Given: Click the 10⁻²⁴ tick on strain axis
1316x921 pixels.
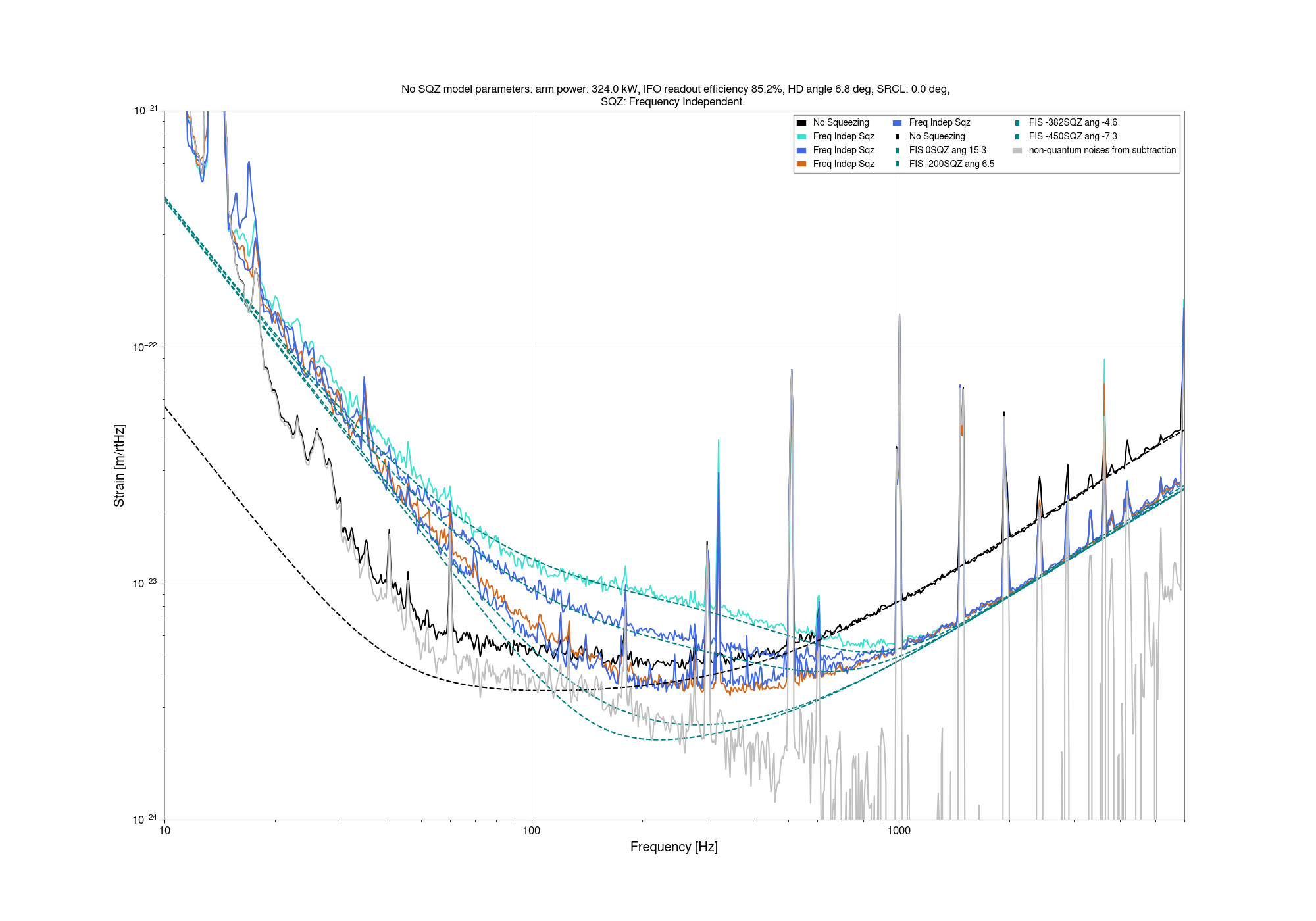Looking at the screenshot, I should [145, 820].
